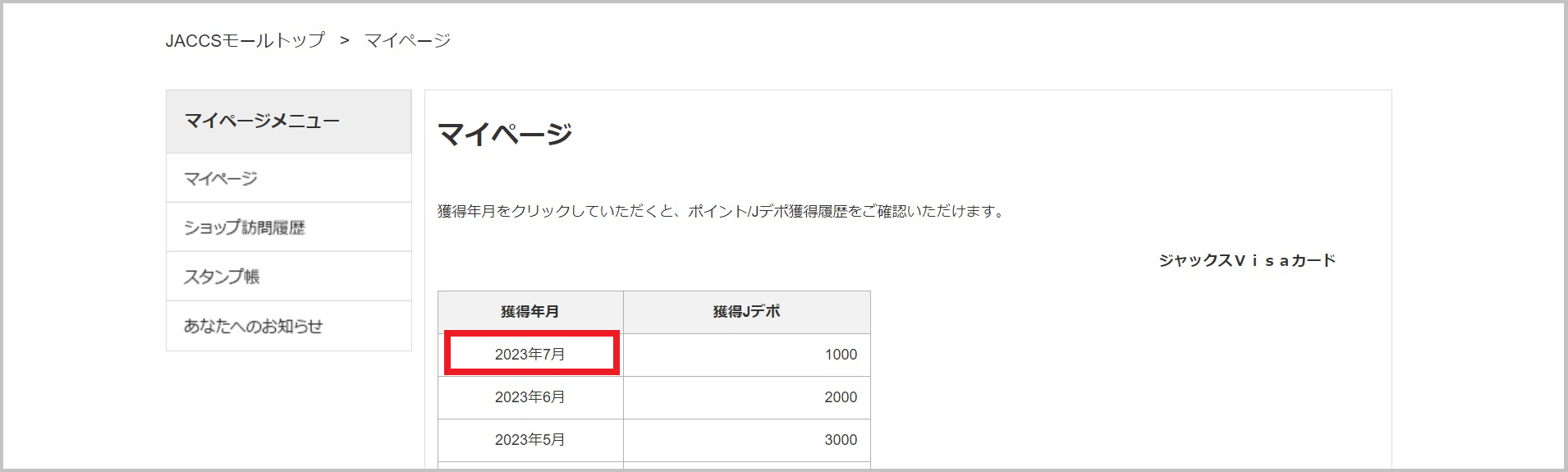
Task: Click the 獲得Jデポ column header
Action: pos(747,312)
